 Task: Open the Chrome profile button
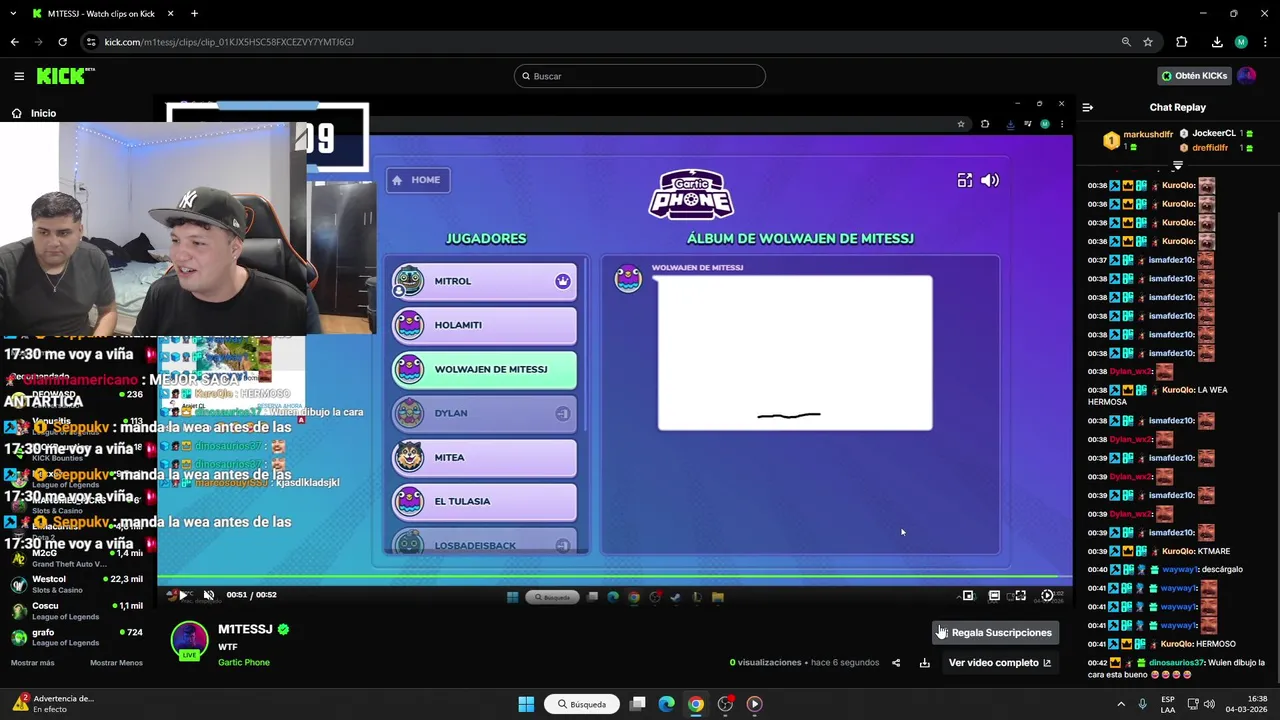coord(1241,42)
